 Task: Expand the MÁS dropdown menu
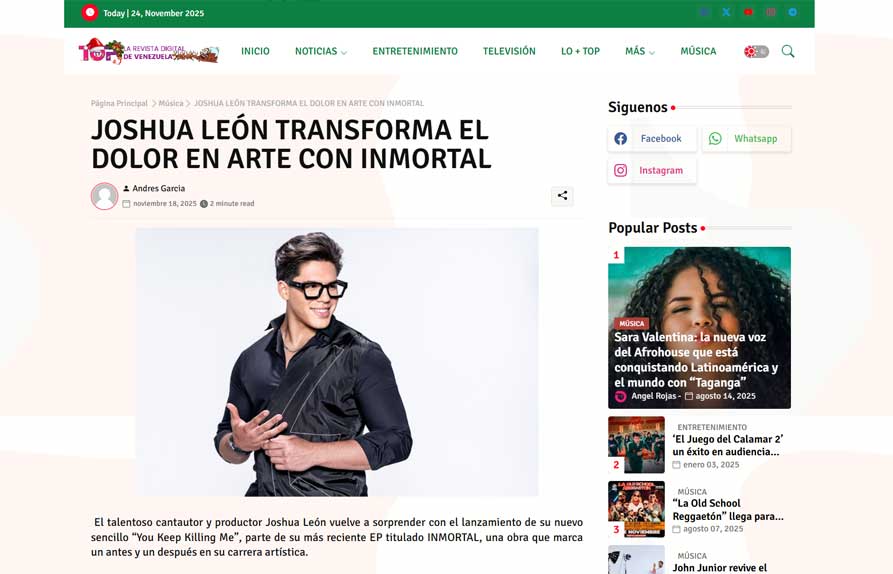[x=640, y=51]
